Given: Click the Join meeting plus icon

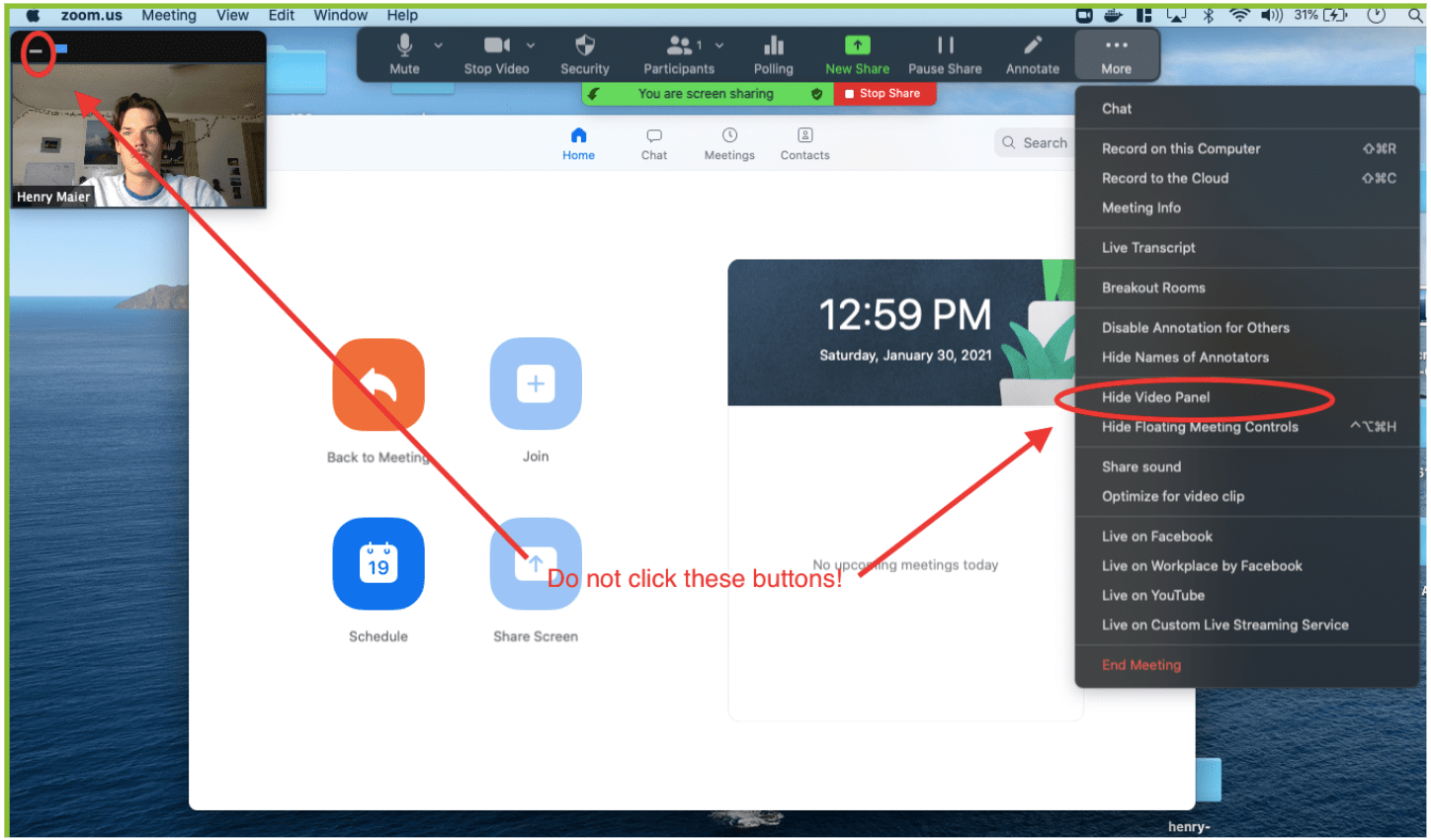Looking at the screenshot, I should (536, 384).
